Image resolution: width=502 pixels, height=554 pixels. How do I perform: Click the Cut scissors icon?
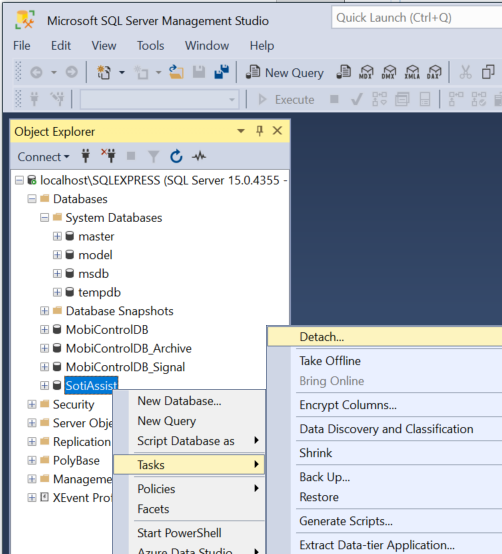(465, 72)
